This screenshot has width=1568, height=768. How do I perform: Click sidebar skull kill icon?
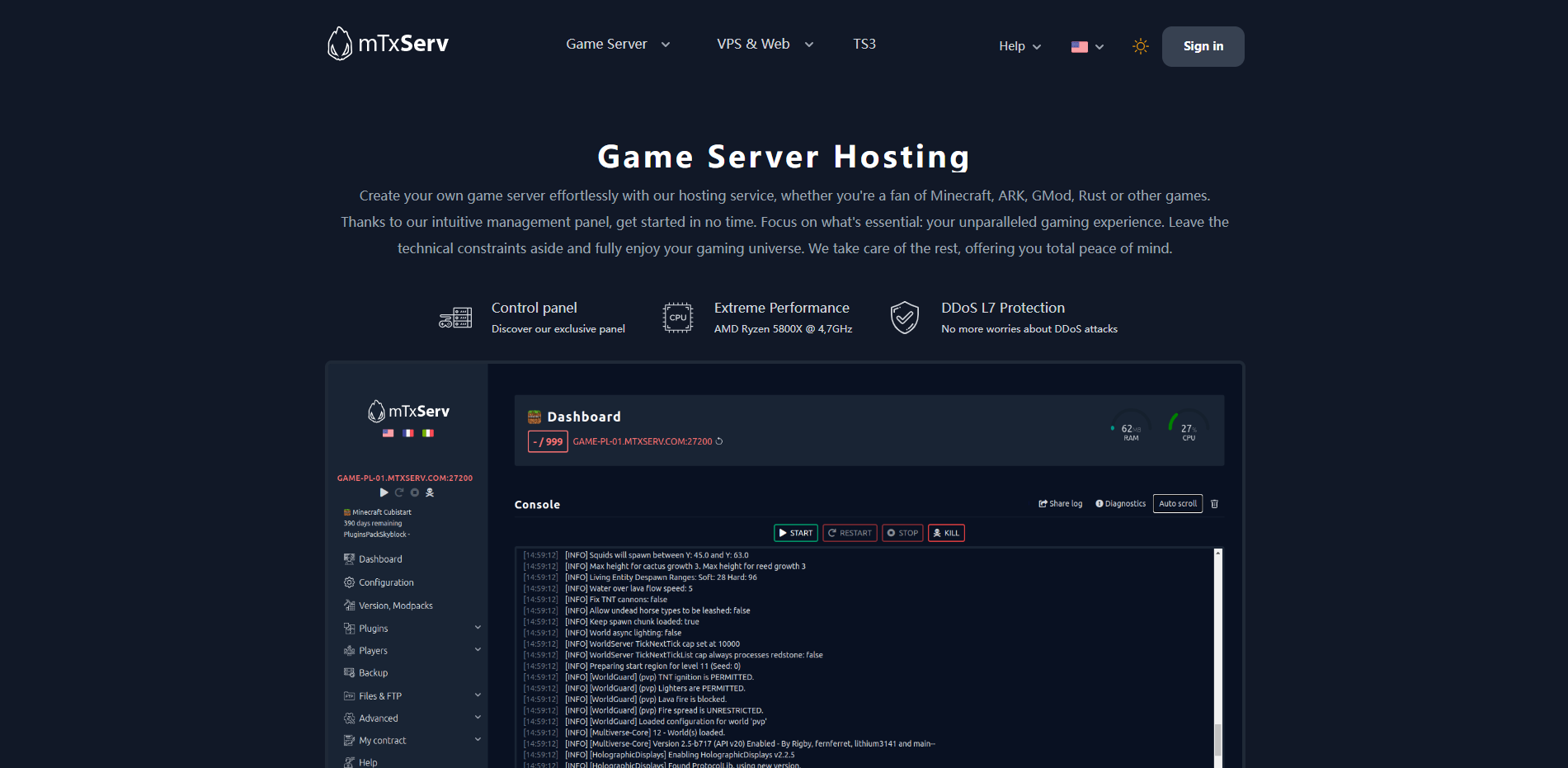(x=430, y=492)
